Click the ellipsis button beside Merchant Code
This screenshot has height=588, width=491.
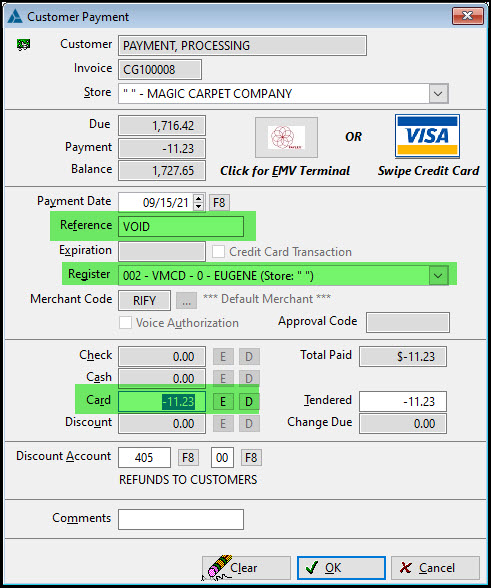point(186,300)
